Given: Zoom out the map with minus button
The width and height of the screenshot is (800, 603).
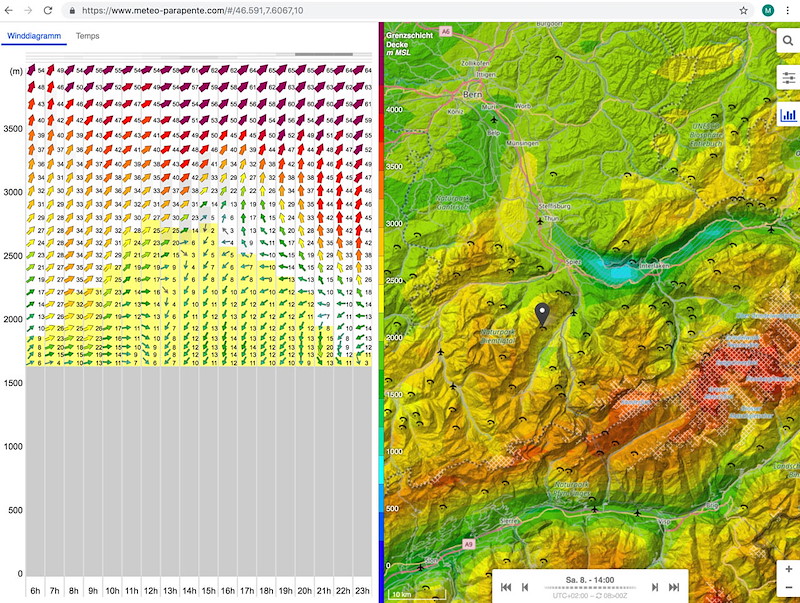Looking at the screenshot, I should [x=789, y=588].
